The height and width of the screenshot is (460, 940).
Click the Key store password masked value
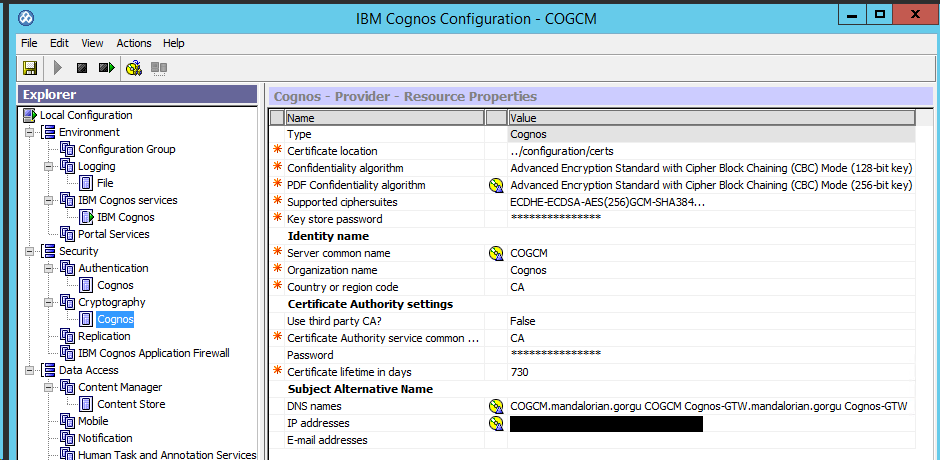click(x=712, y=219)
